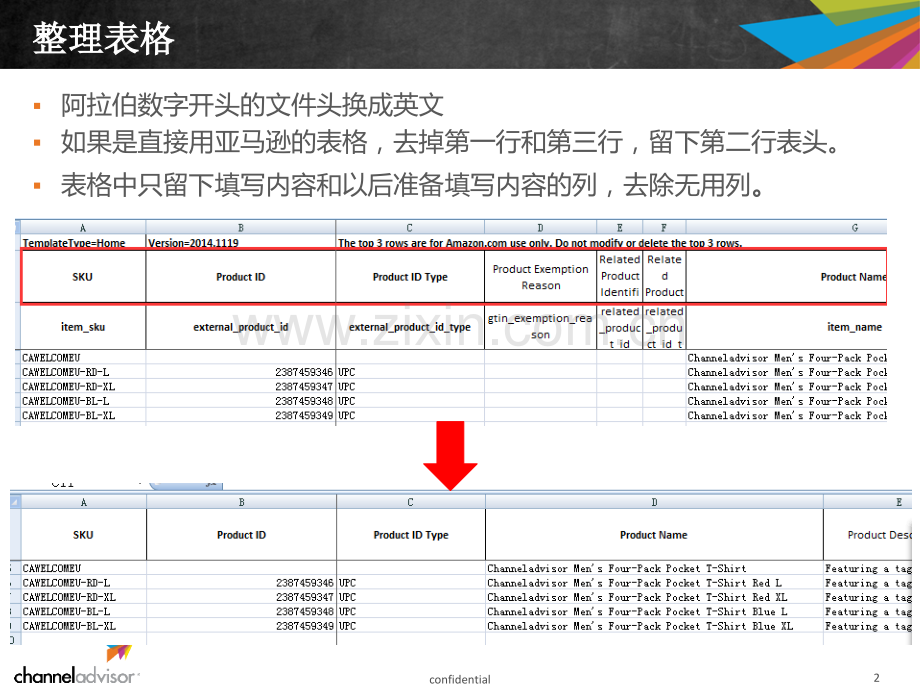Click 2387459346 in upper spreadsheet
The width and height of the screenshot is (920, 690).
point(241,373)
